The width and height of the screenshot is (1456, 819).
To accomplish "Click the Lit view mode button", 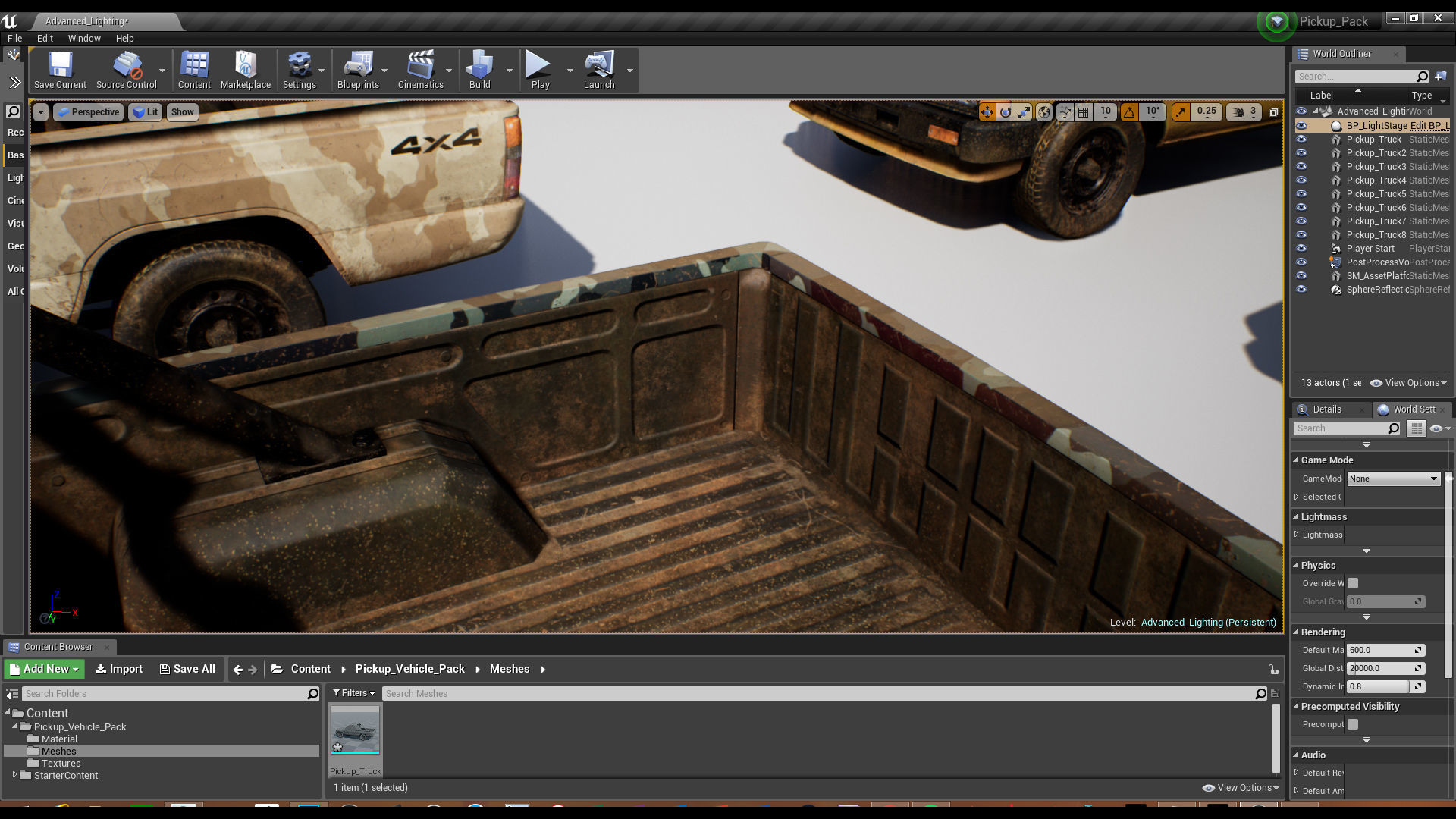I will [x=145, y=112].
